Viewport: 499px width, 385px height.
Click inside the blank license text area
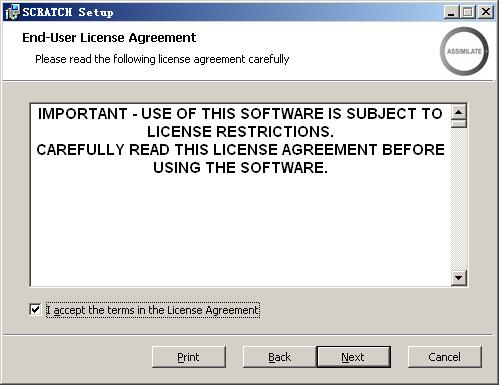click(x=240, y=230)
